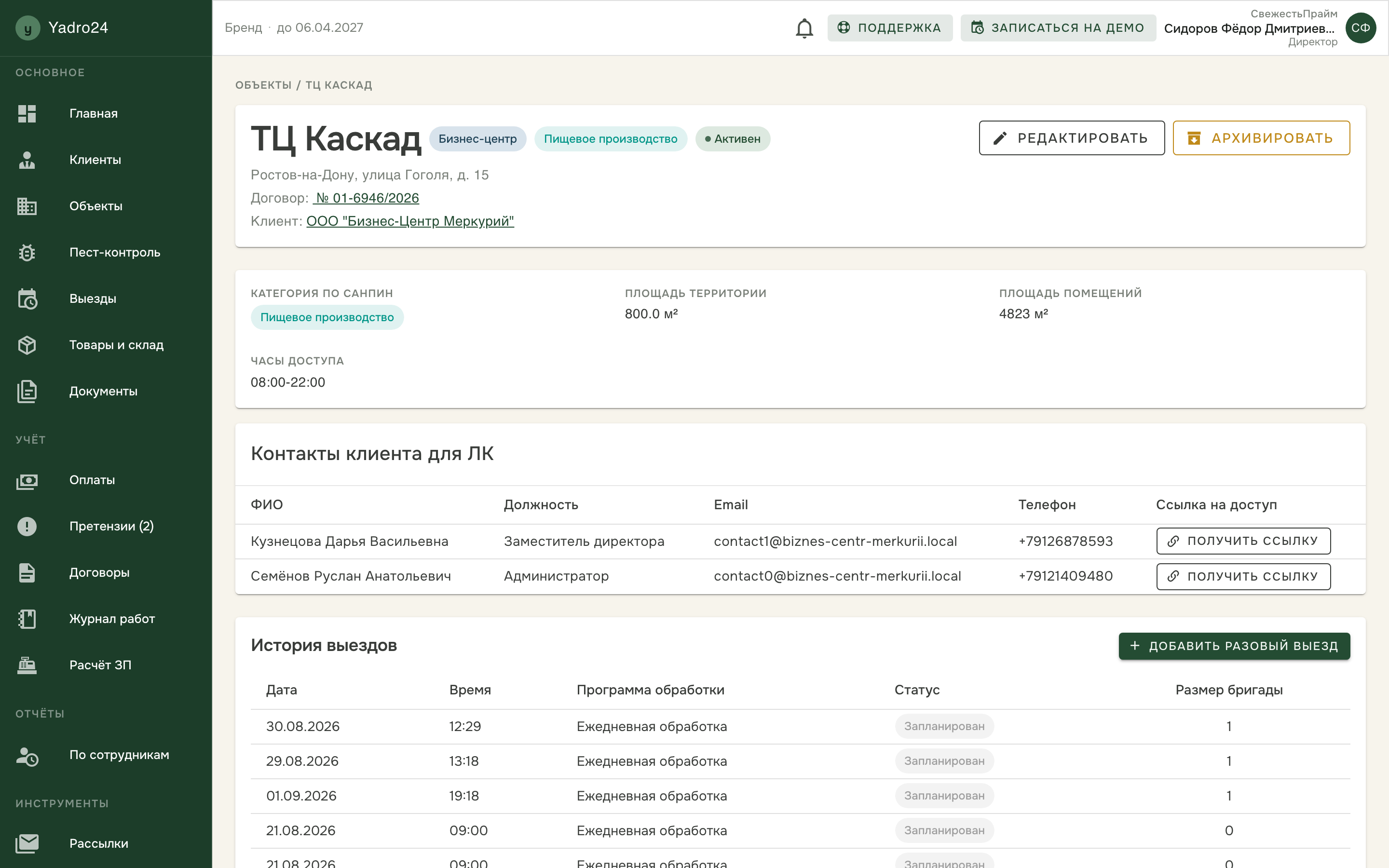Open Выезды calendar-clock icon
This screenshot has width=1389, height=868.
27,298
